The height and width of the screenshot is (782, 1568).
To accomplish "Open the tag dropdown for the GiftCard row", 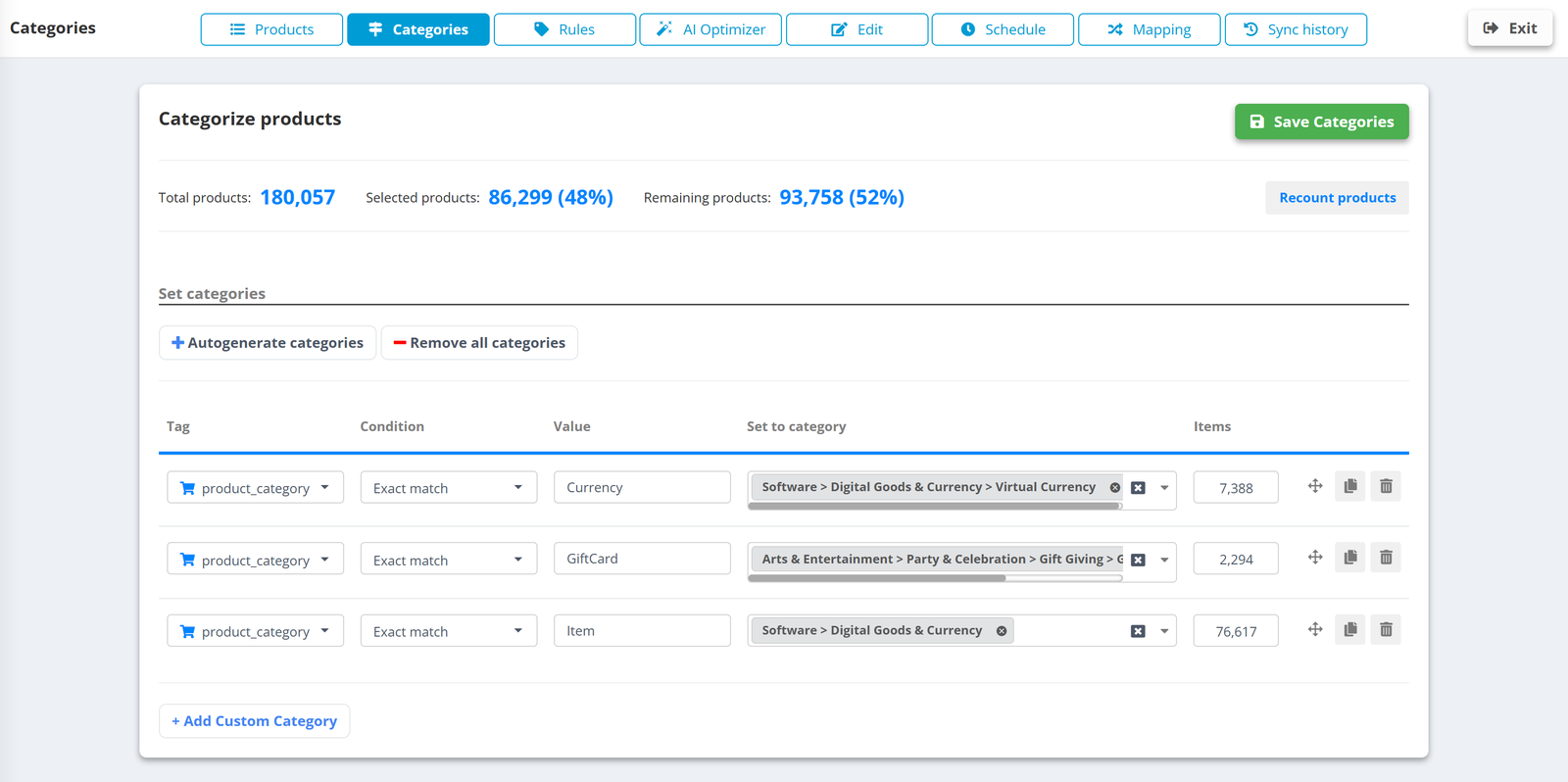I will pyautogui.click(x=255, y=559).
